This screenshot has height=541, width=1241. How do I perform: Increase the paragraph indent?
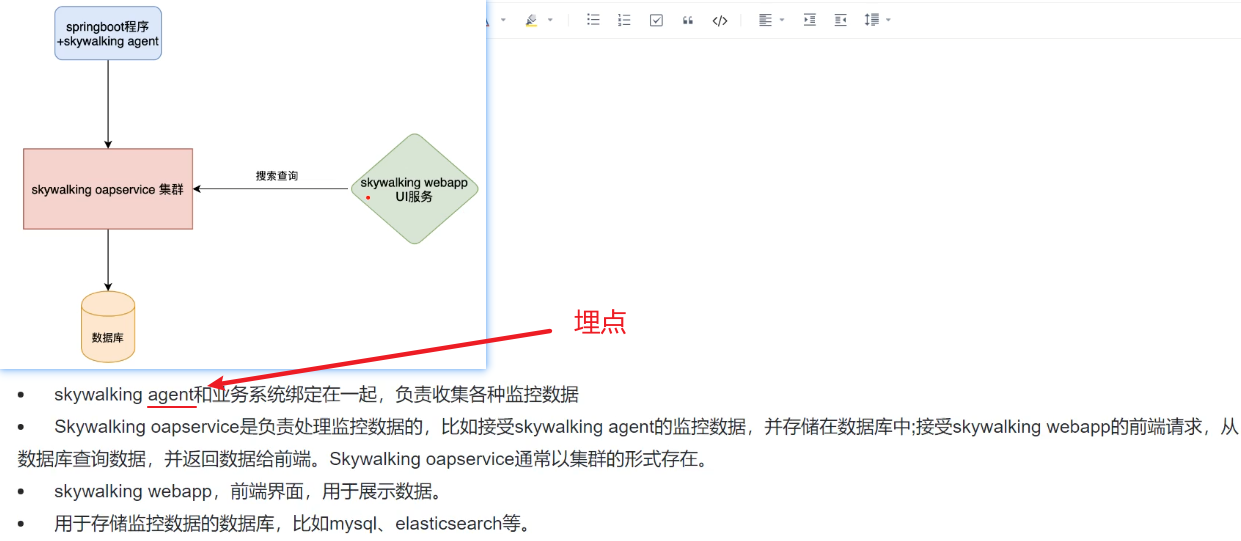click(x=809, y=20)
